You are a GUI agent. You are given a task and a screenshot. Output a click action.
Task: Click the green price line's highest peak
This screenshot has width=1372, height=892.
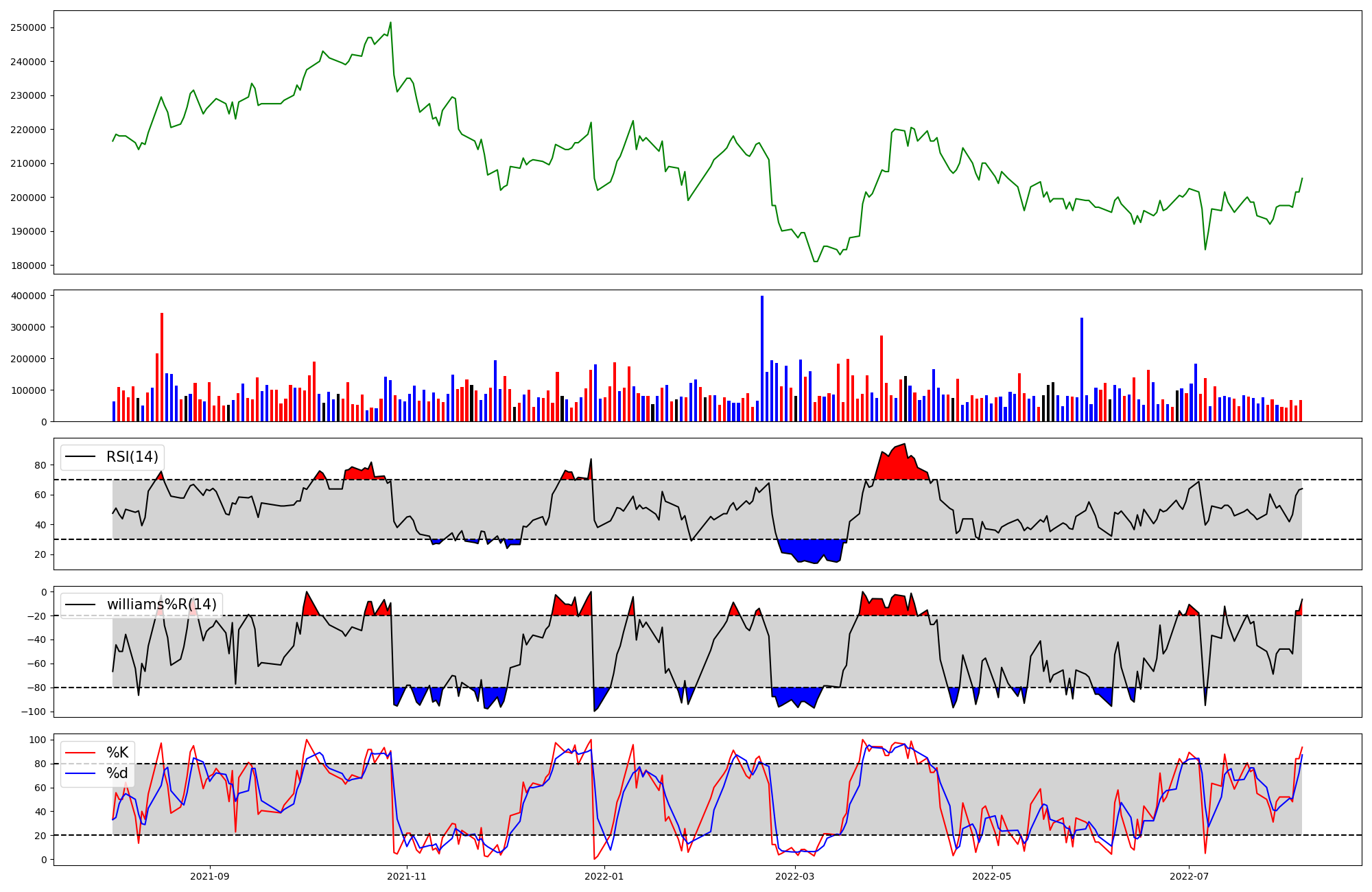390,23
